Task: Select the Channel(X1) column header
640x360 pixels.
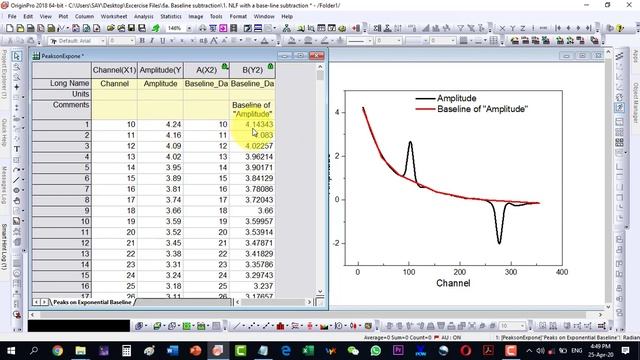Action: click(x=114, y=70)
